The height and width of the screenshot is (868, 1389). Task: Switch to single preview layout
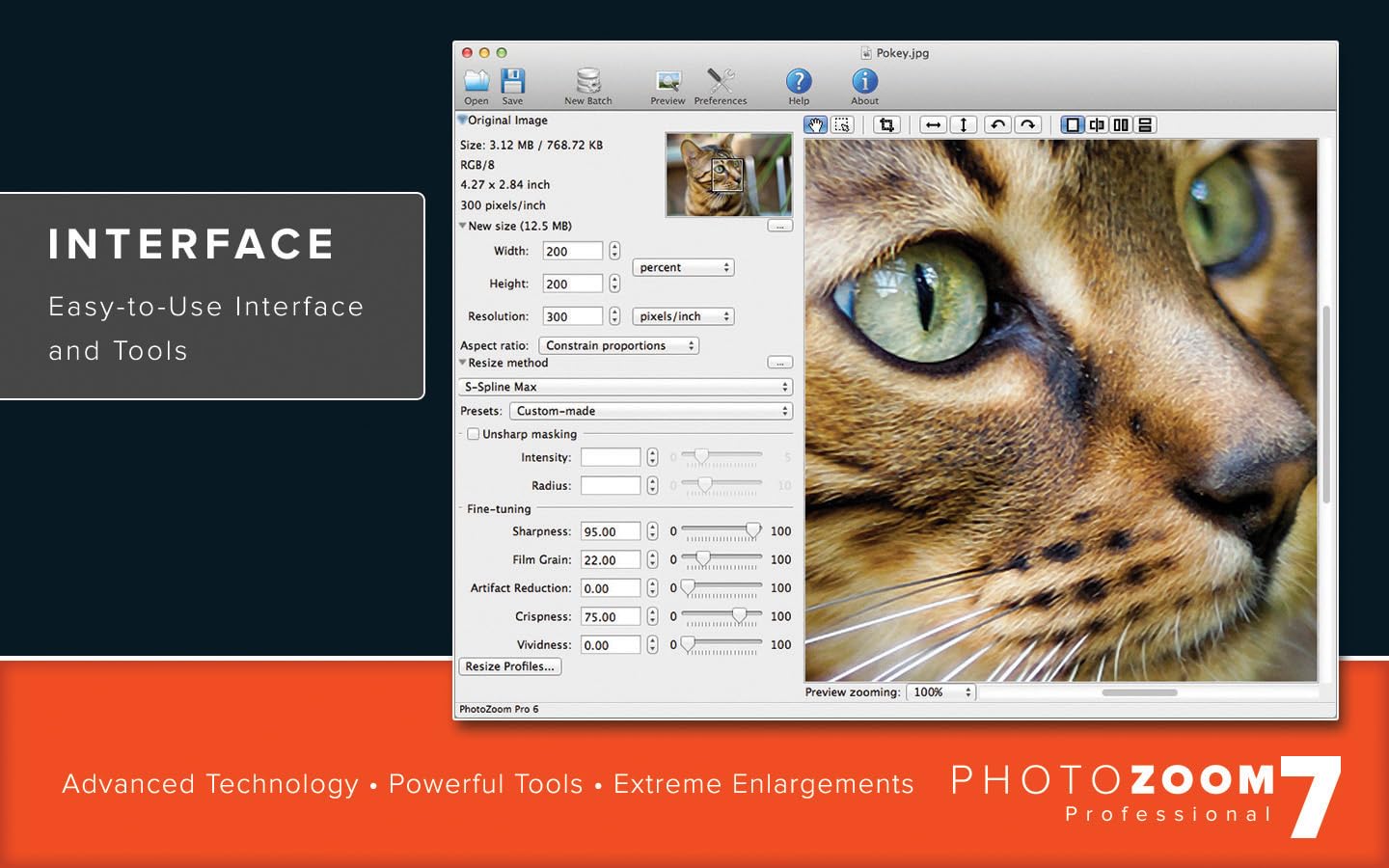pos(1072,124)
